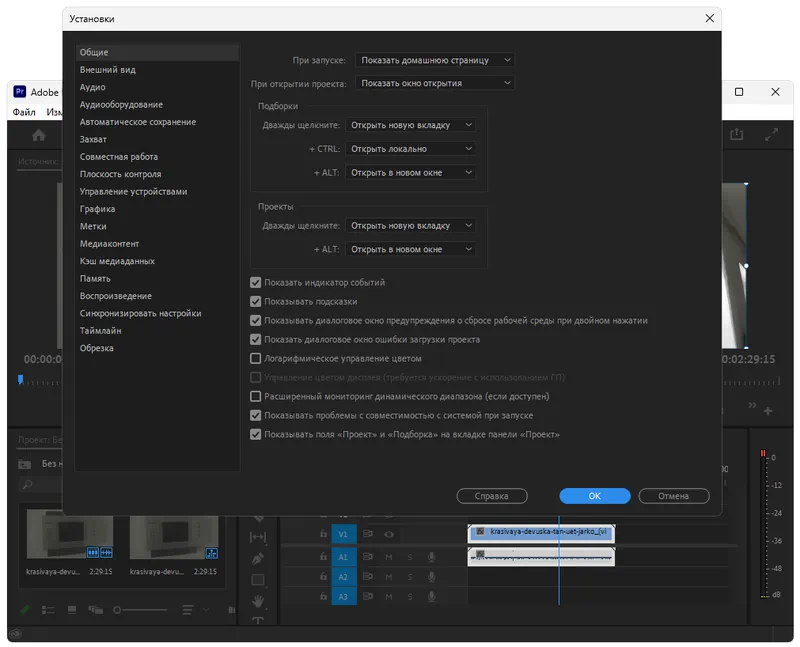This screenshot has width=800, height=647.
Task: Uncheck "Показать индикатор событий" checkbox
Action: coord(256,283)
